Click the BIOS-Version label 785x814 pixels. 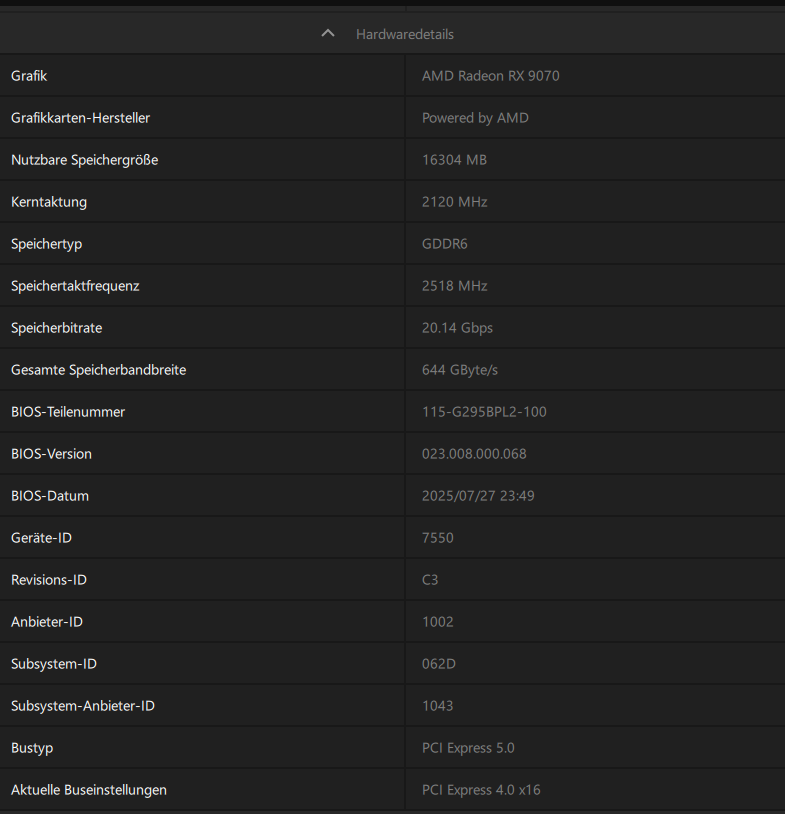pyautogui.click(x=51, y=454)
